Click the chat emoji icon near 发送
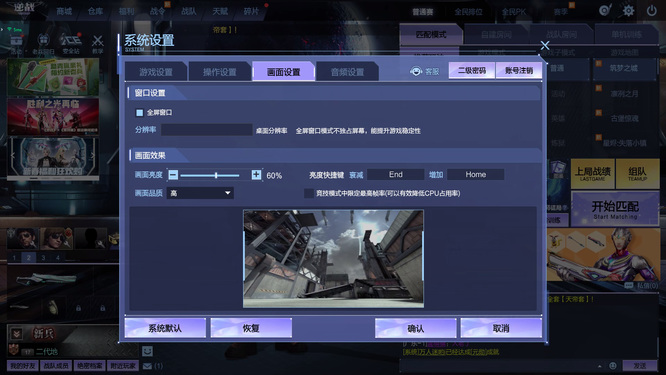Screen dimensions: 666x375 (x=612, y=365)
